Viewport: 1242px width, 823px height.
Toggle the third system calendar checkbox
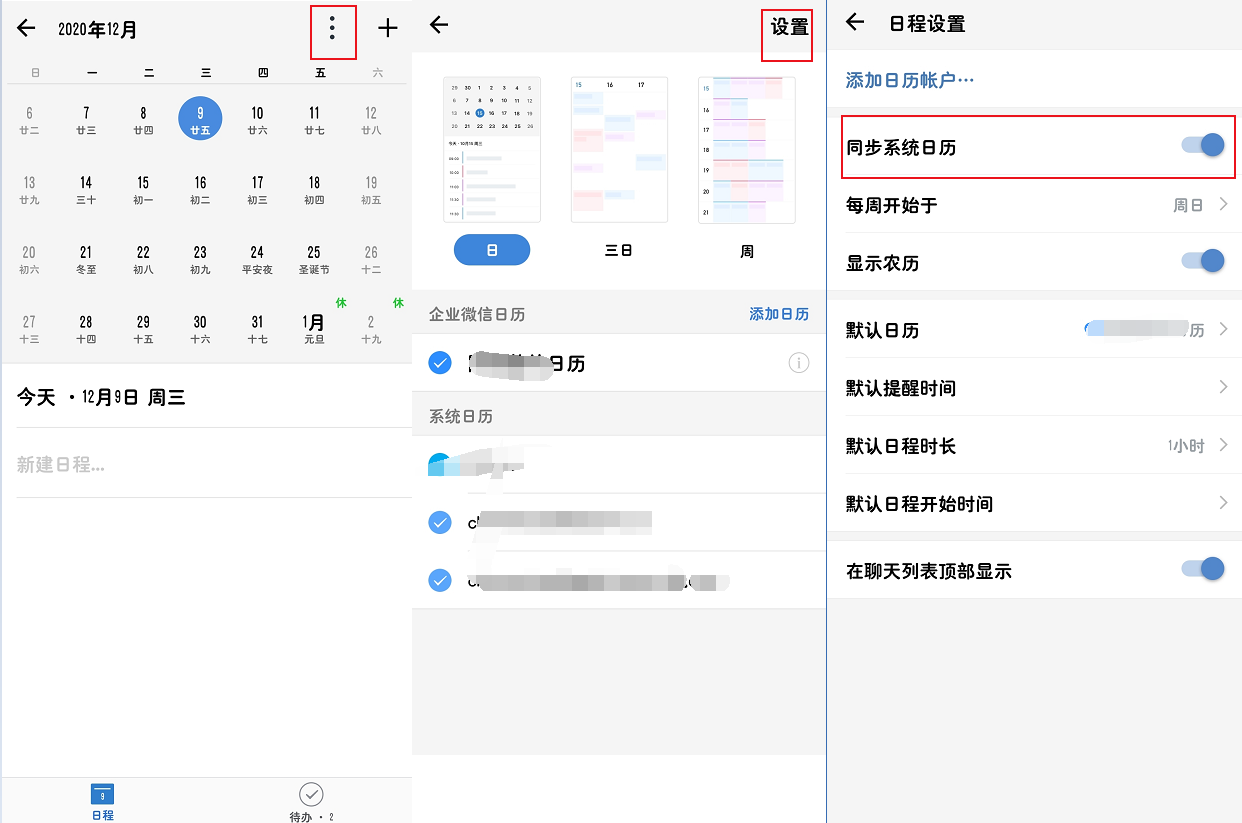(x=440, y=580)
